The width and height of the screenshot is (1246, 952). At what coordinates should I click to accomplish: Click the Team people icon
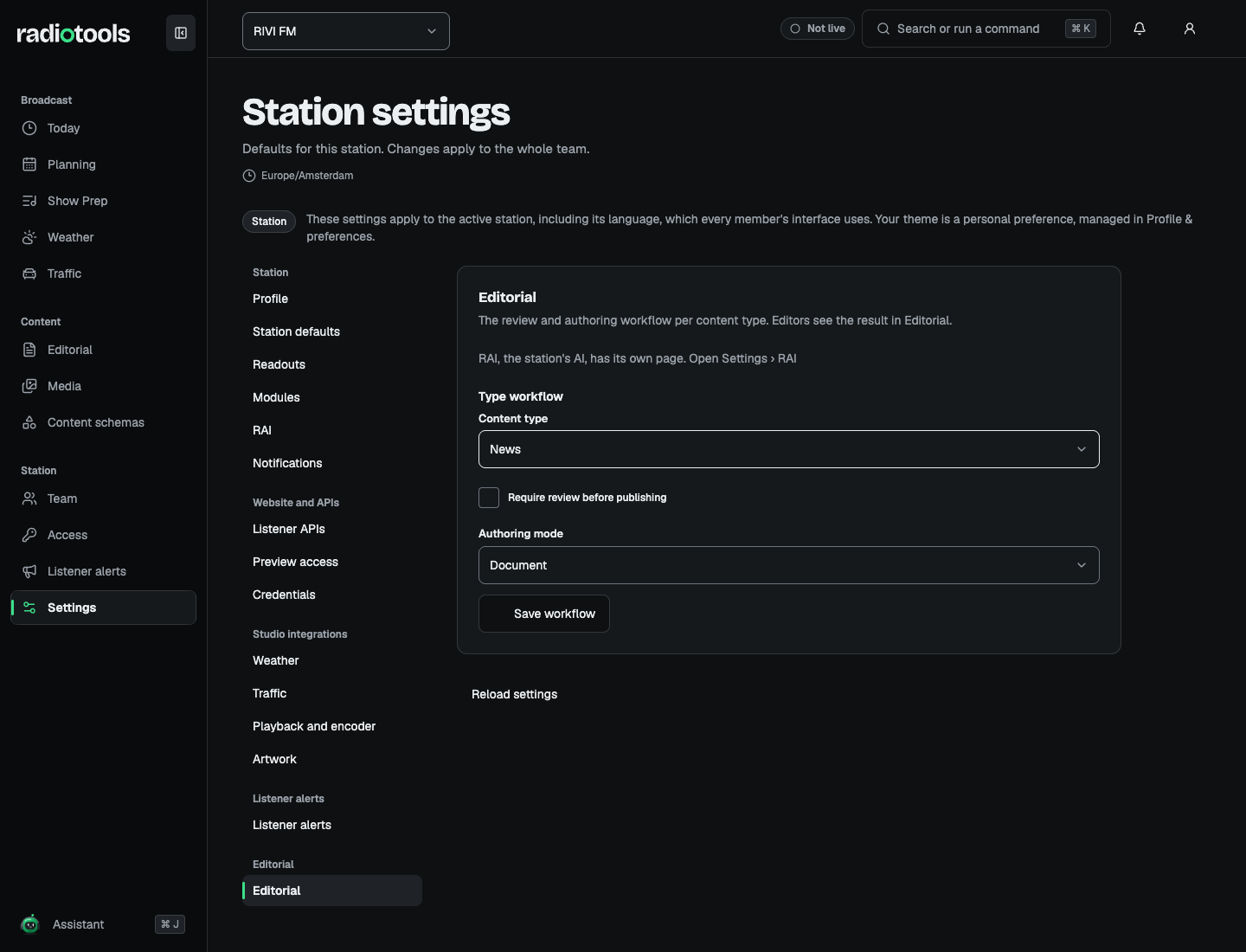pyautogui.click(x=29, y=499)
